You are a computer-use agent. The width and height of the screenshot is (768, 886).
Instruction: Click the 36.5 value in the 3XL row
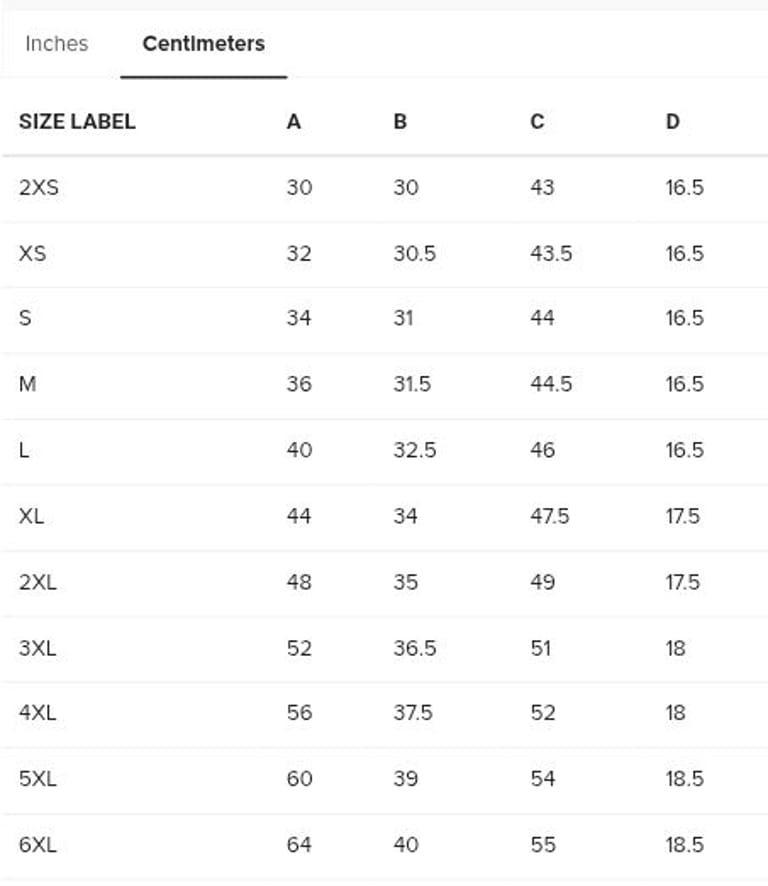click(414, 648)
